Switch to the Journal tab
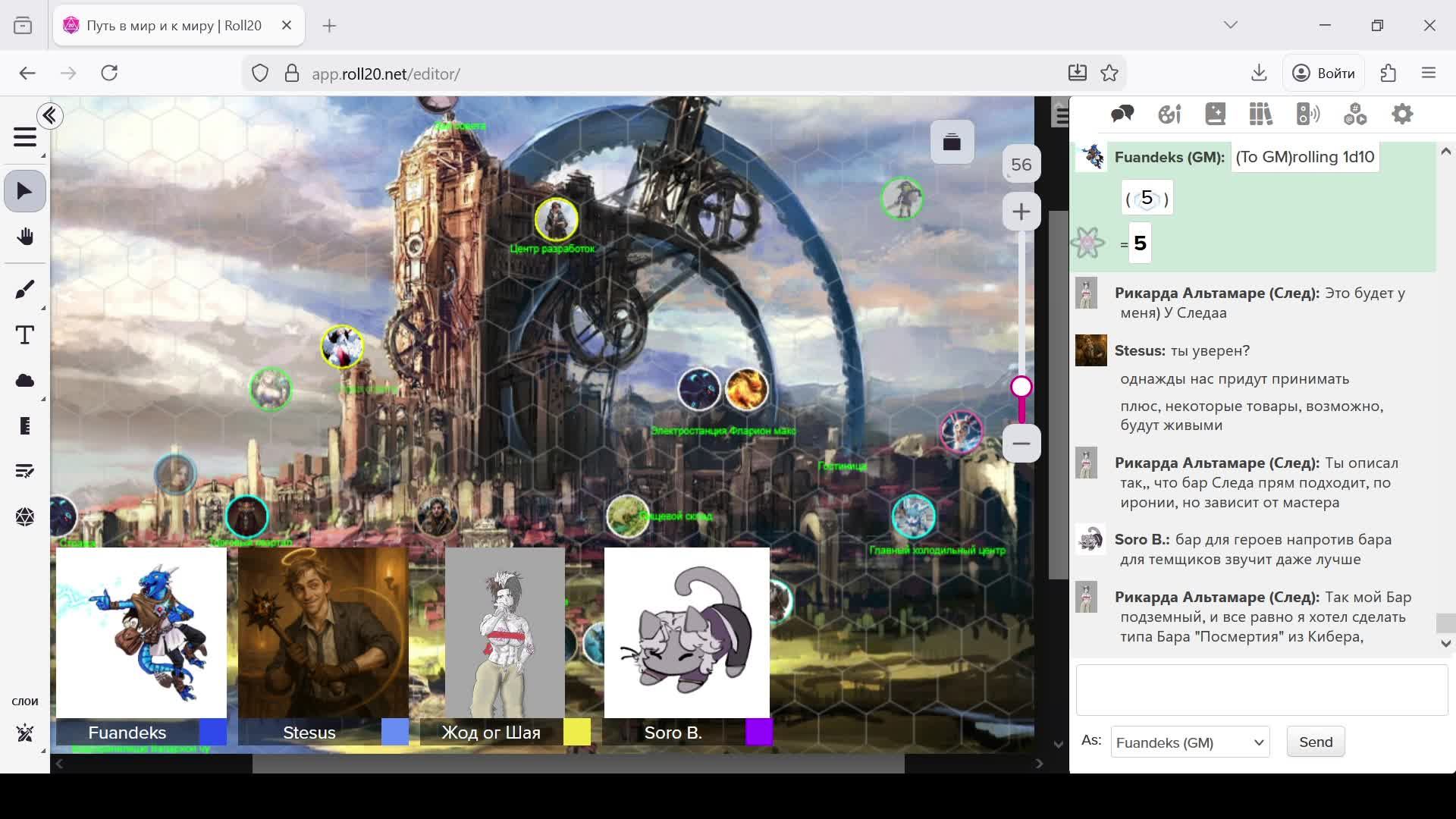1456x819 pixels. click(1215, 115)
